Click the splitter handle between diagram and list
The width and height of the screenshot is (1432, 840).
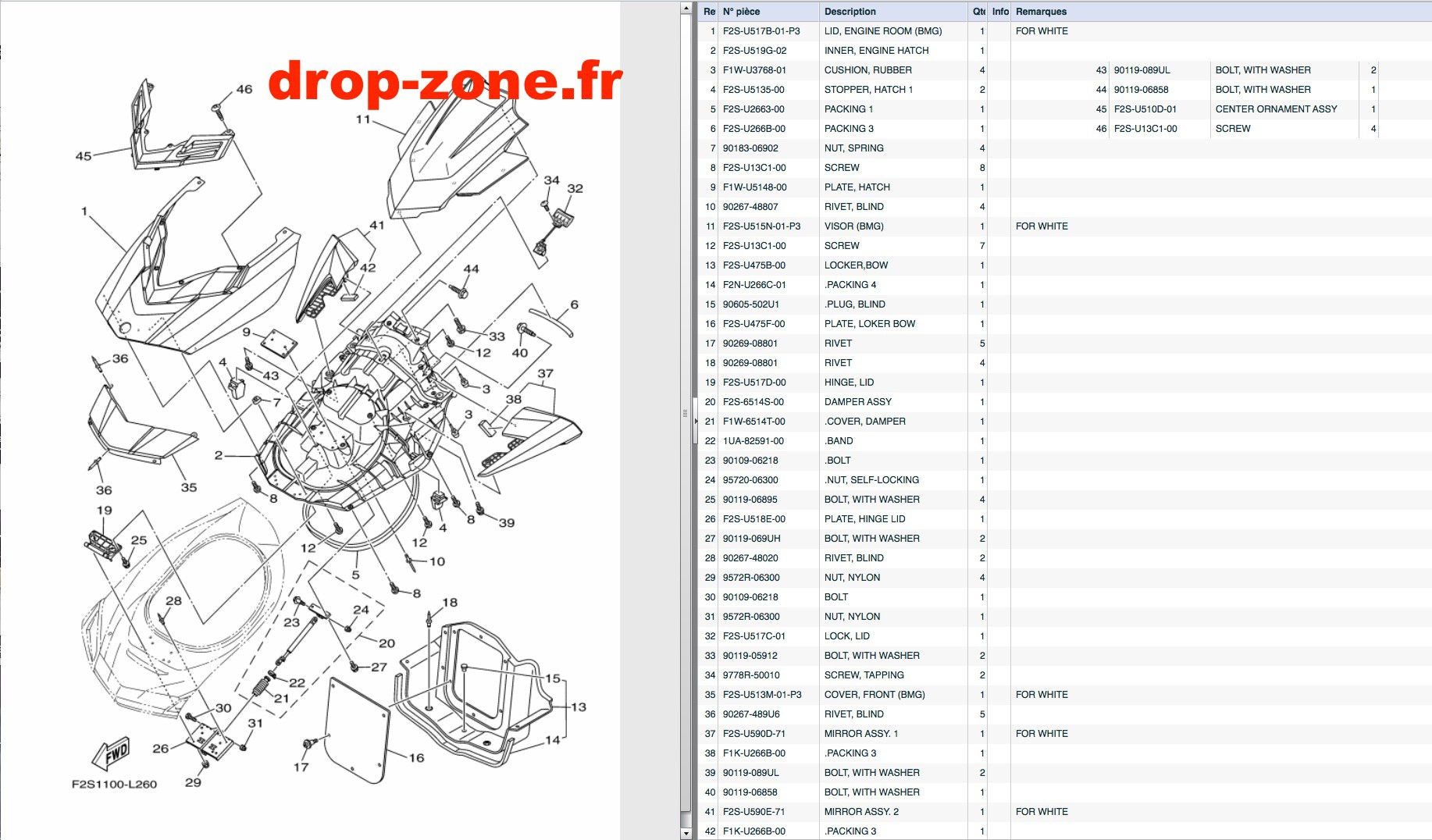[695, 420]
